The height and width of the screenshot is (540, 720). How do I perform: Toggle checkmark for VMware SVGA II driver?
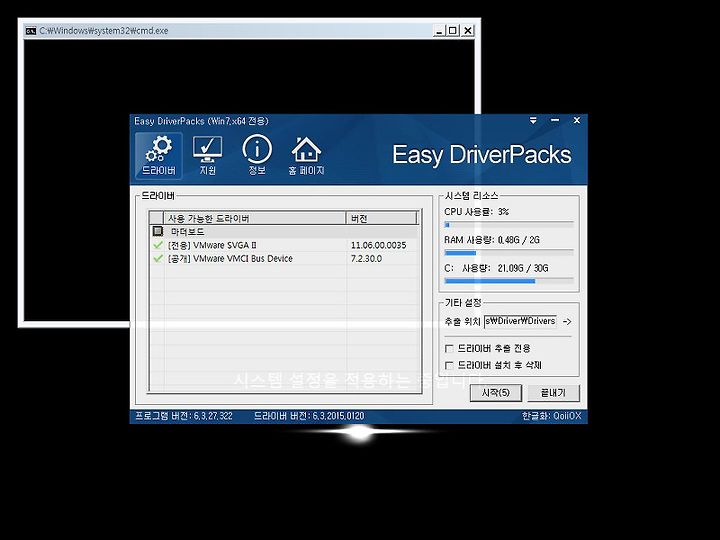click(x=158, y=245)
